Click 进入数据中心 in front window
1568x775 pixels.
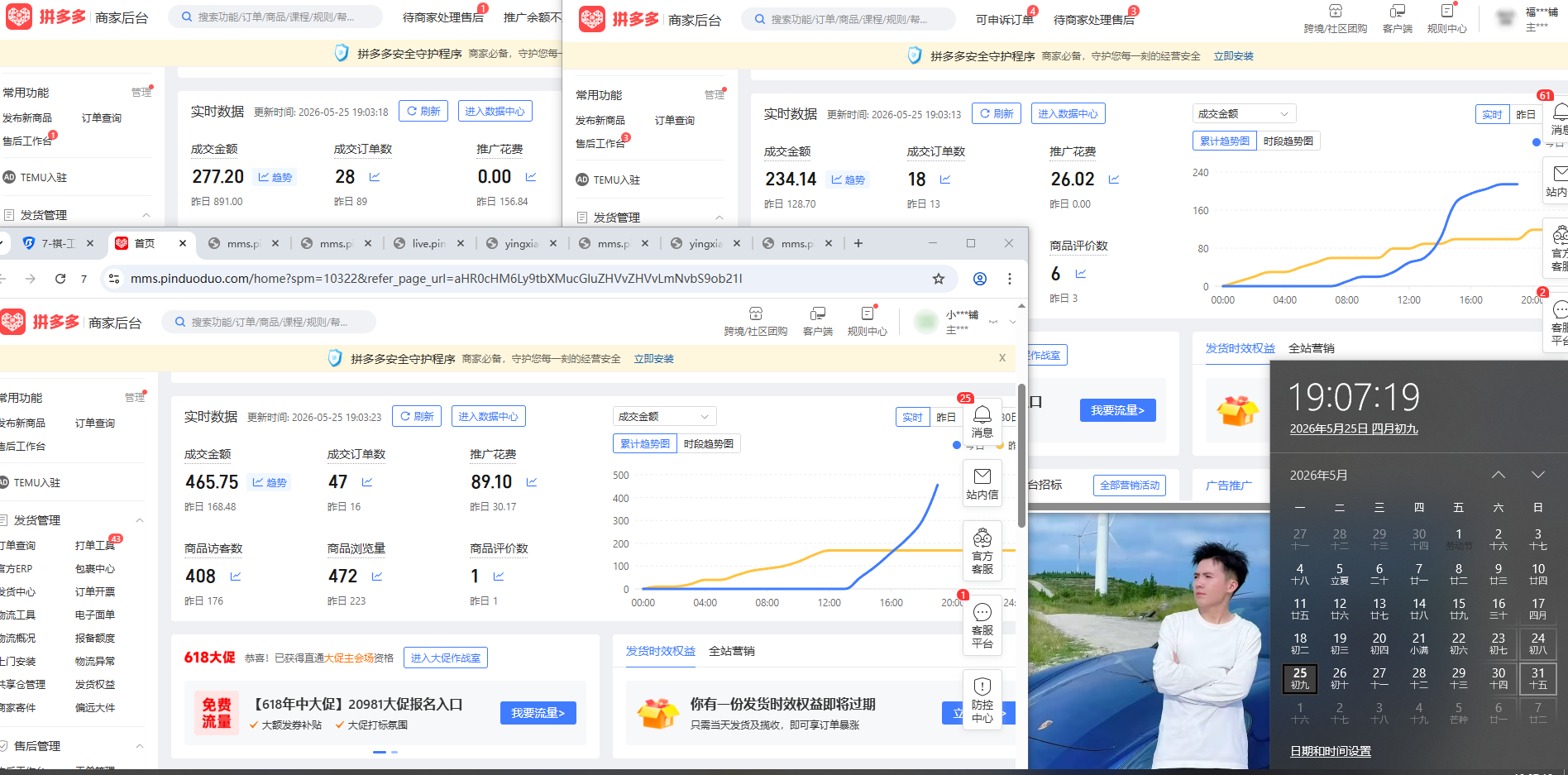point(488,417)
